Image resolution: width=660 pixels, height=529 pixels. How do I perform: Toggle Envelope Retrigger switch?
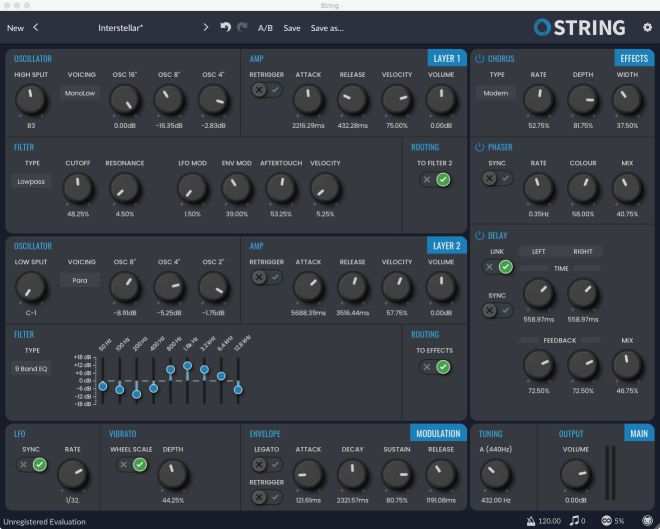click(x=267, y=497)
